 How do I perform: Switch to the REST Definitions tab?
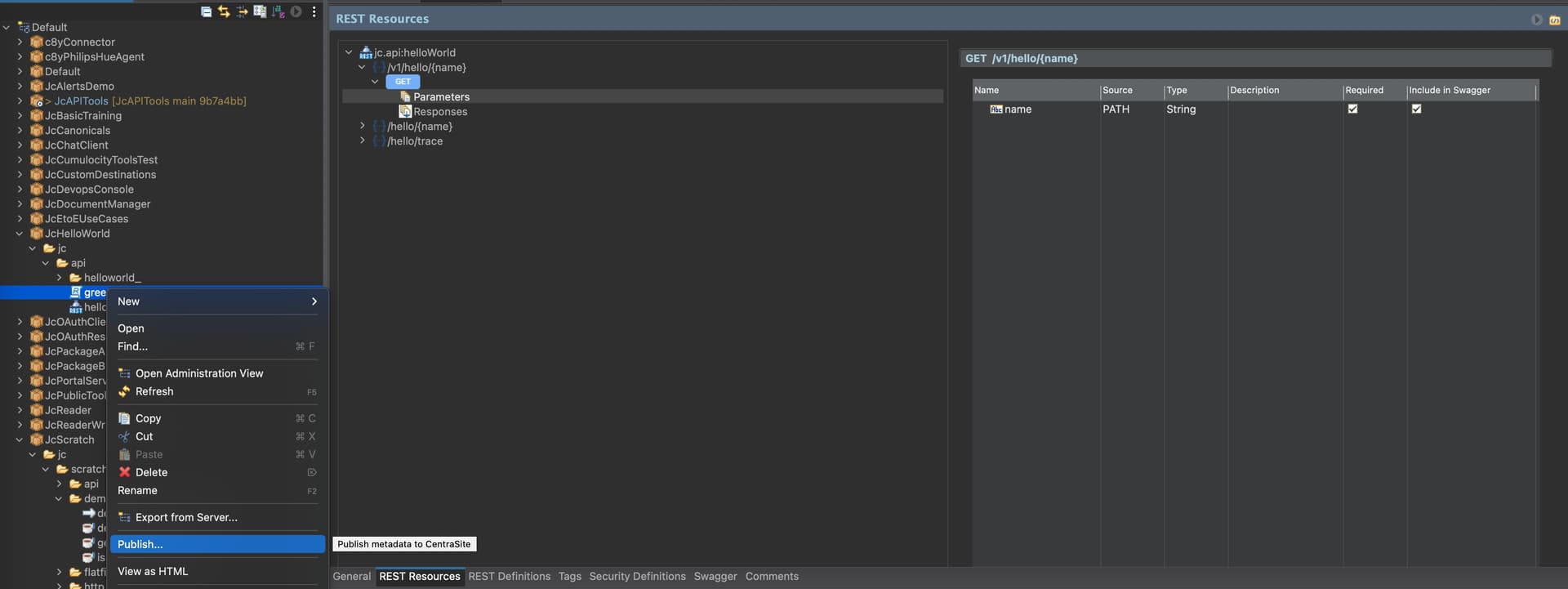[510, 576]
